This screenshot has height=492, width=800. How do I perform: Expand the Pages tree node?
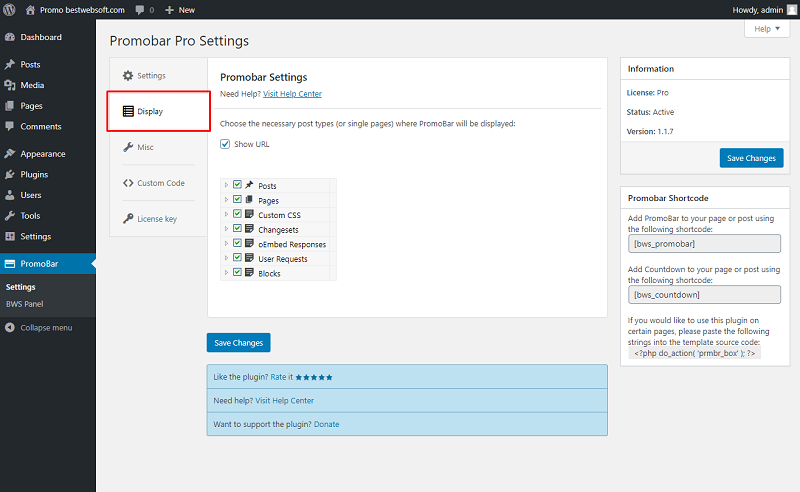pyautogui.click(x=226, y=200)
